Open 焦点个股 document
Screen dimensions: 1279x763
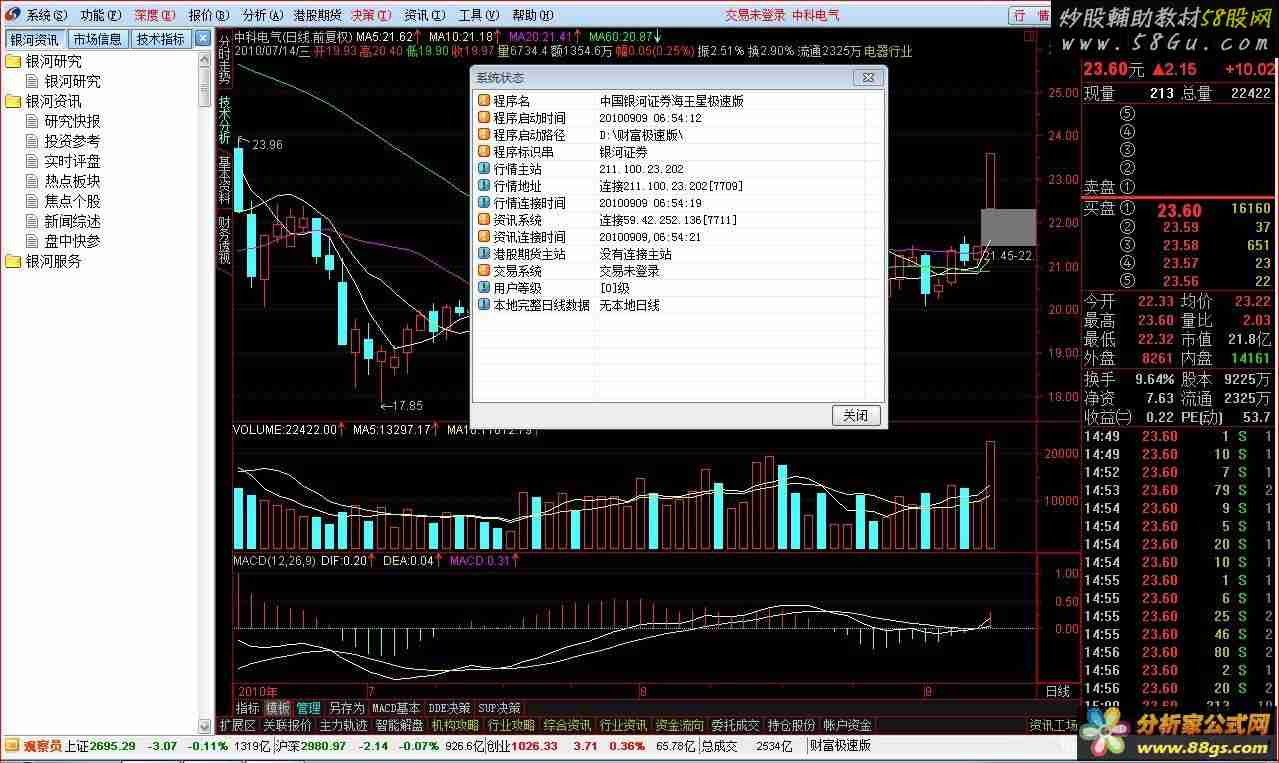[72, 201]
